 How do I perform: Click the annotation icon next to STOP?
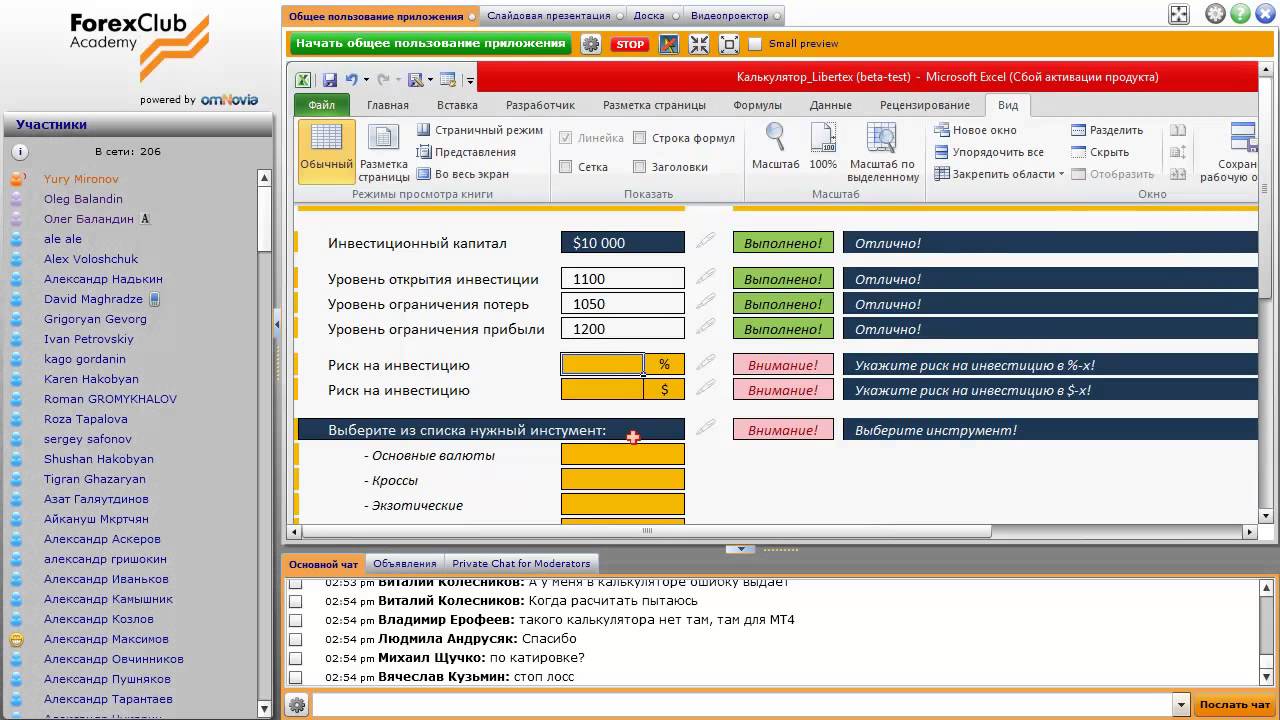[669, 44]
